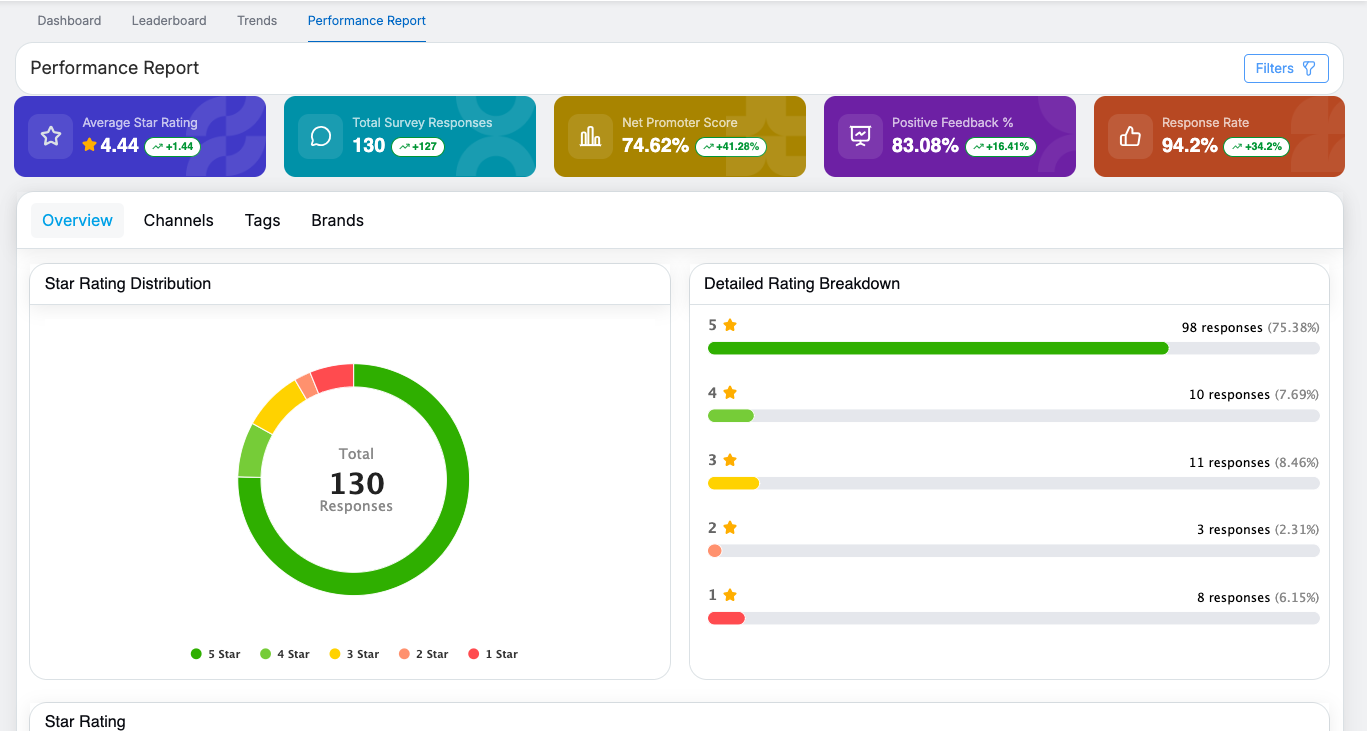This screenshot has width=1367, height=731.
Task: Click the +34.2% trend badge on Response Rate
Action: pos(1256,146)
